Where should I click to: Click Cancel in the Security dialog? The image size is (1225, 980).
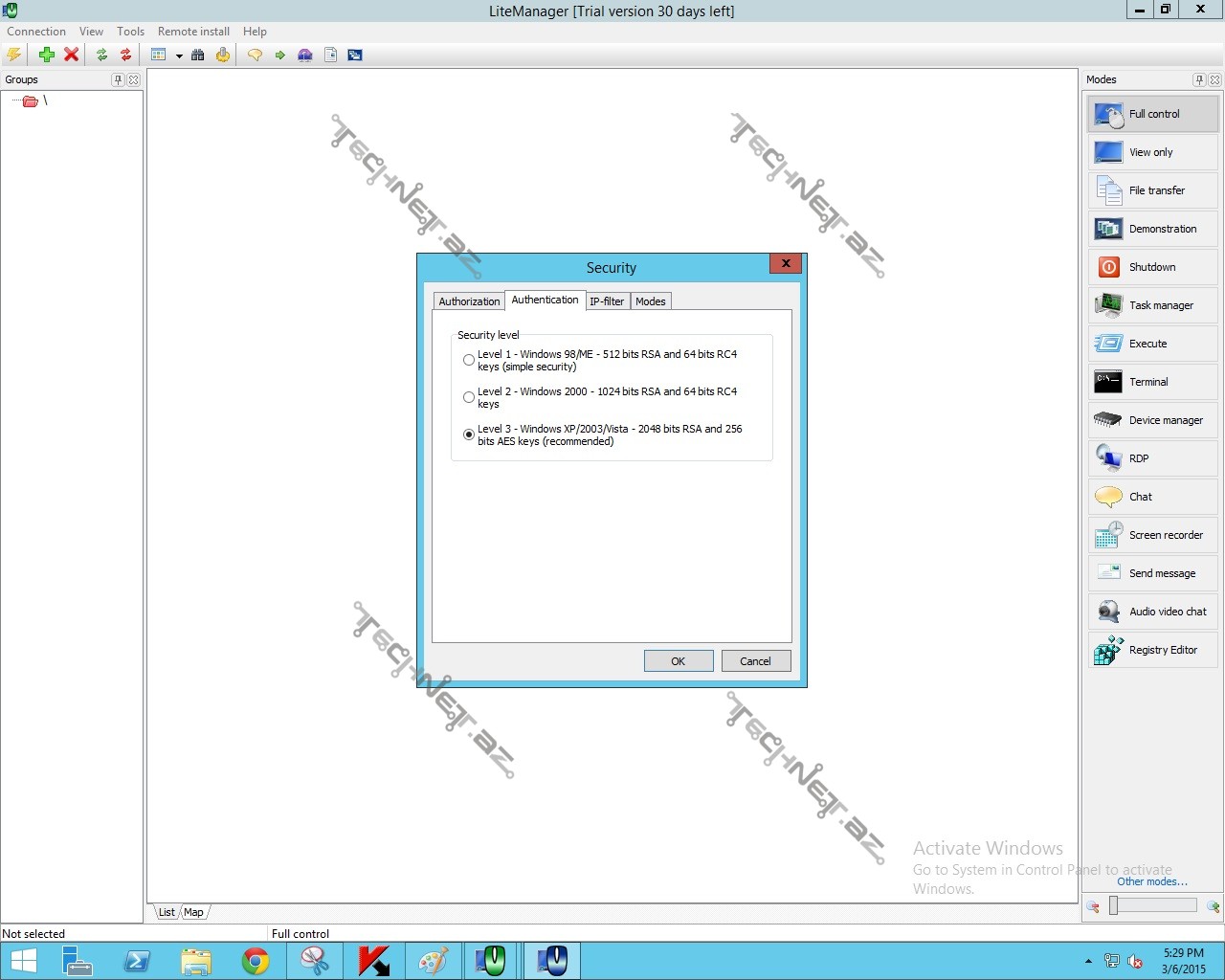pyautogui.click(x=755, y=661)
